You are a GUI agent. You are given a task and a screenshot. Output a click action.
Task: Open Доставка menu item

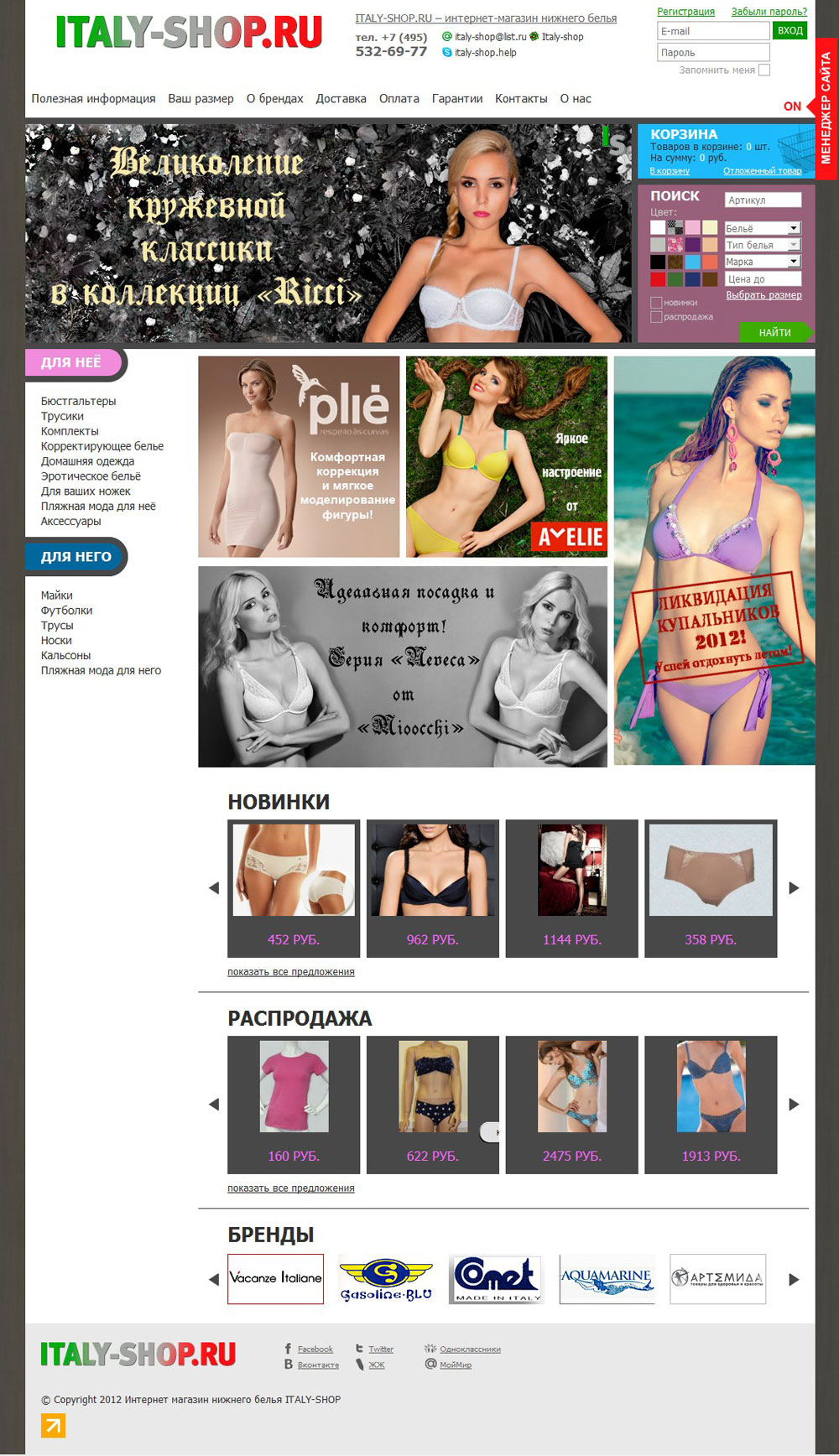pyautogui.click(x=341, y=99)
